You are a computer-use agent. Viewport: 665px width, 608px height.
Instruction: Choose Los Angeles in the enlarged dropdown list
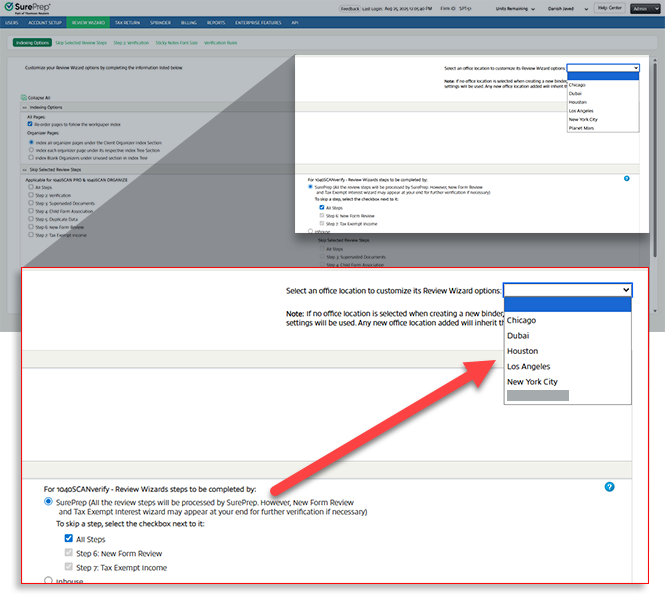tap(567, 366)
